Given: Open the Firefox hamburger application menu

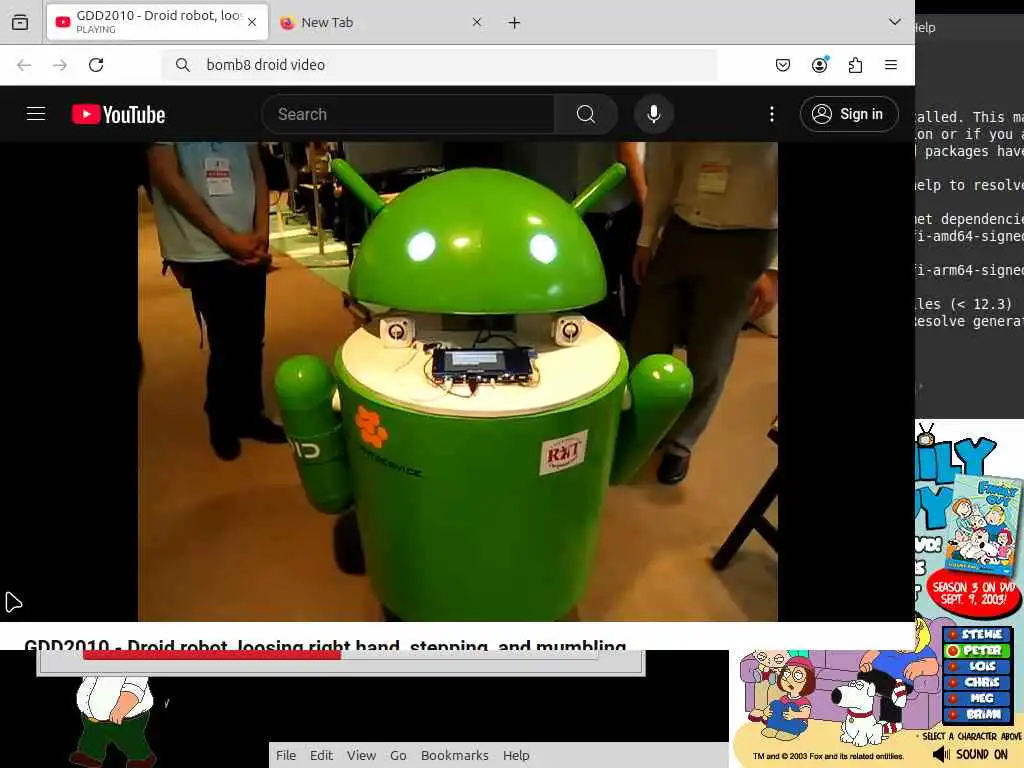Looking at the screenshot, I should pos(891,65).
